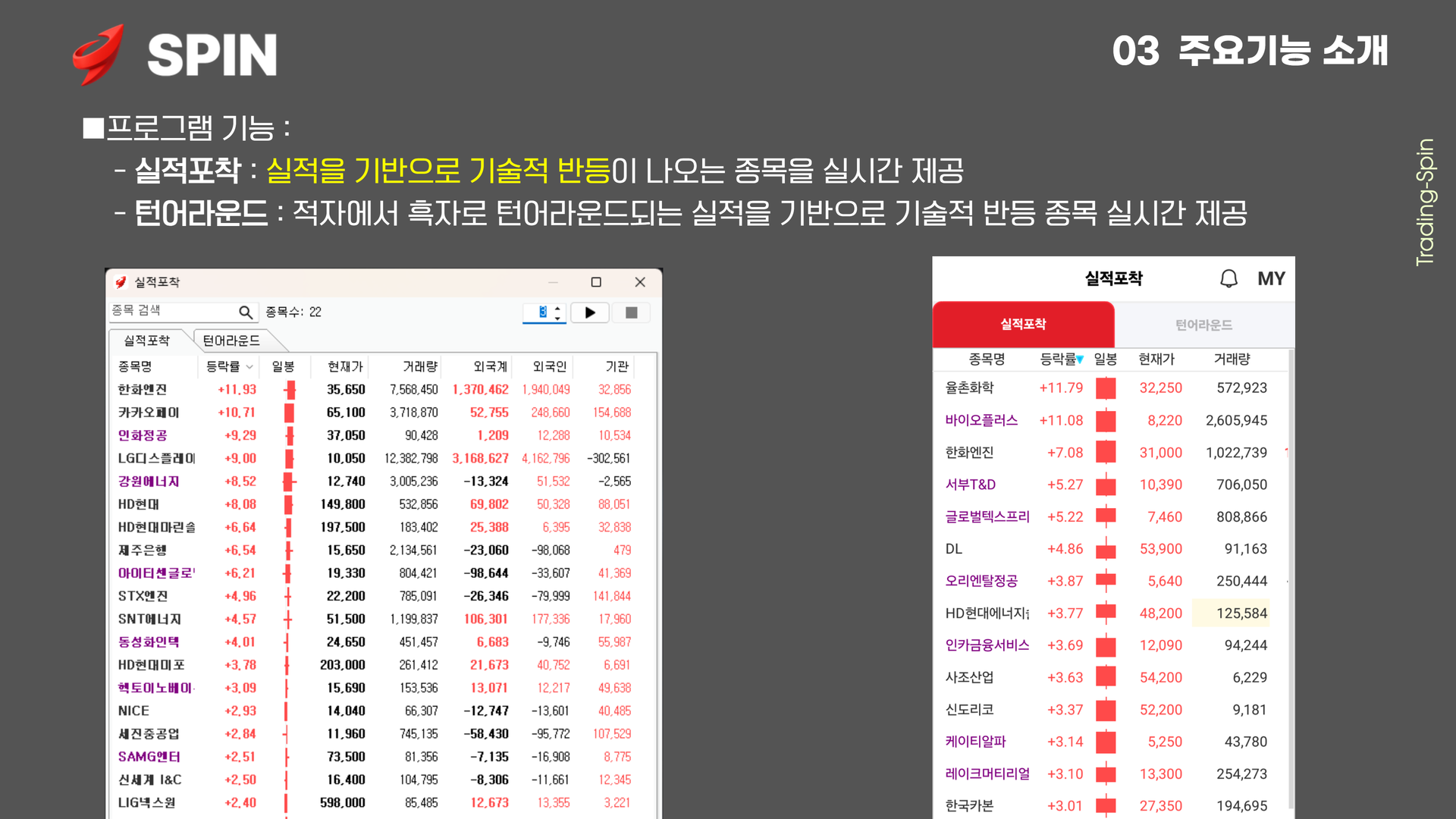Maximize the 실적포착 window

pyautogui.click(x=596, y=282)
